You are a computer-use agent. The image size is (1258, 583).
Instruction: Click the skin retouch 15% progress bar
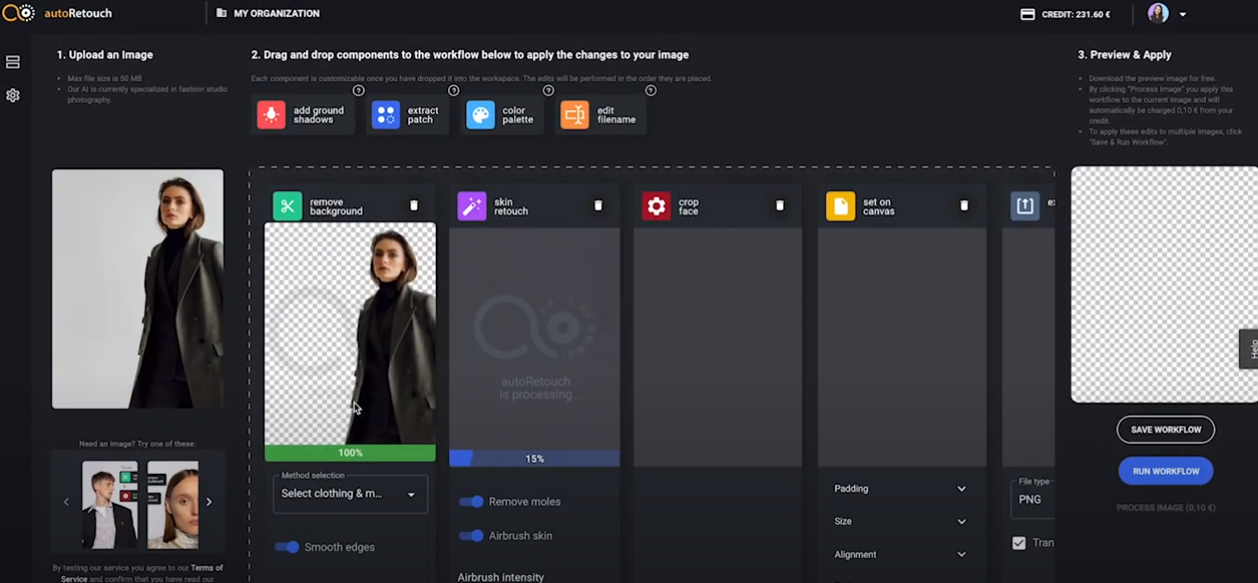tap(534, 459)
